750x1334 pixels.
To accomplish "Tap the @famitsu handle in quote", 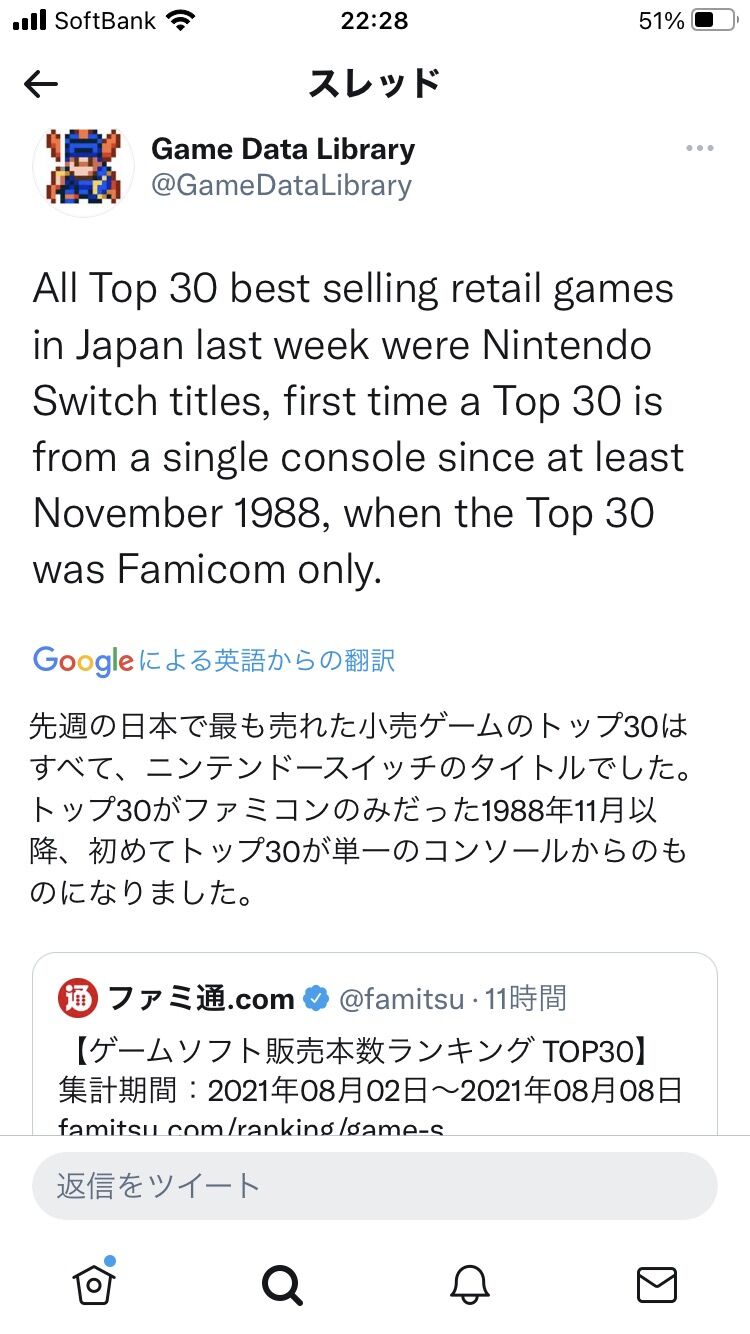I will tap(401, 998).
